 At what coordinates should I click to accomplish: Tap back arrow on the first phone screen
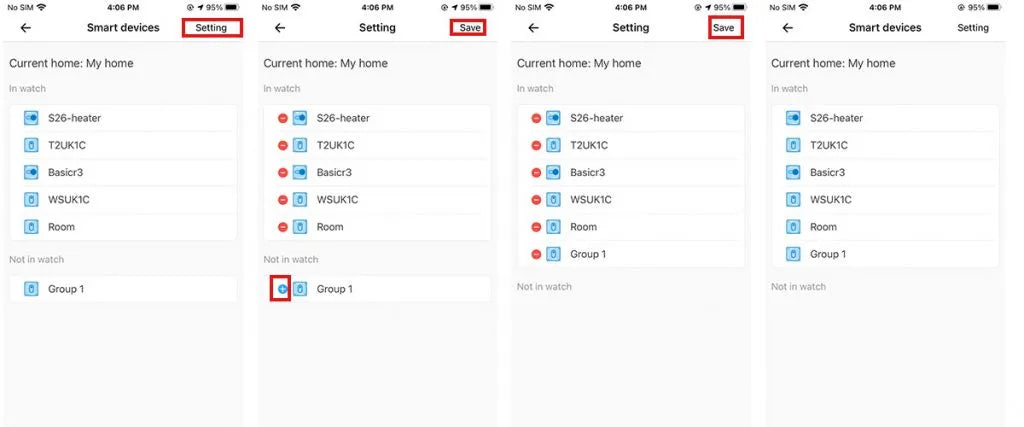[25, 28]
